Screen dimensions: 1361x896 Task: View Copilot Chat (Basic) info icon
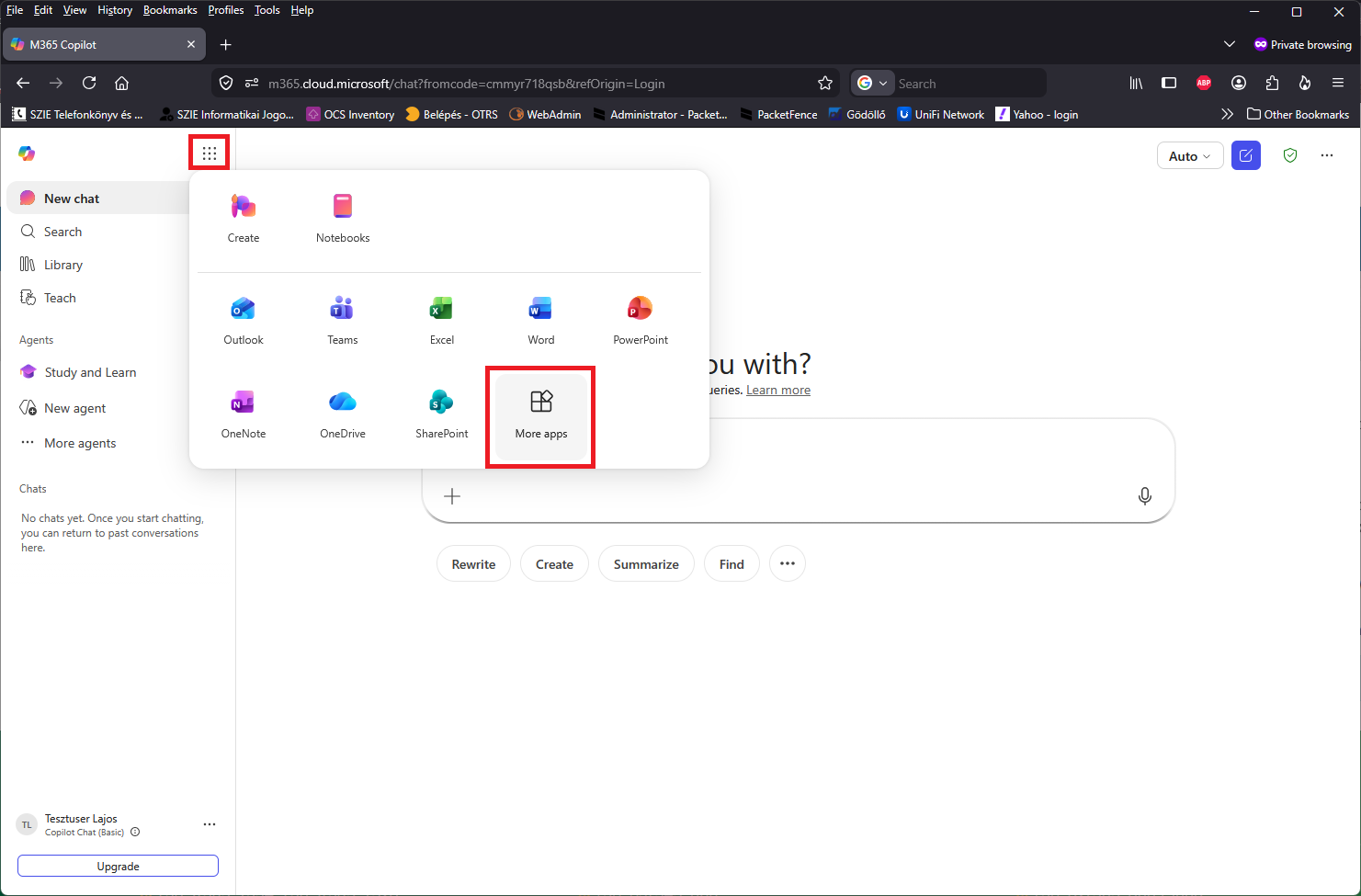(x=135, y=832)
